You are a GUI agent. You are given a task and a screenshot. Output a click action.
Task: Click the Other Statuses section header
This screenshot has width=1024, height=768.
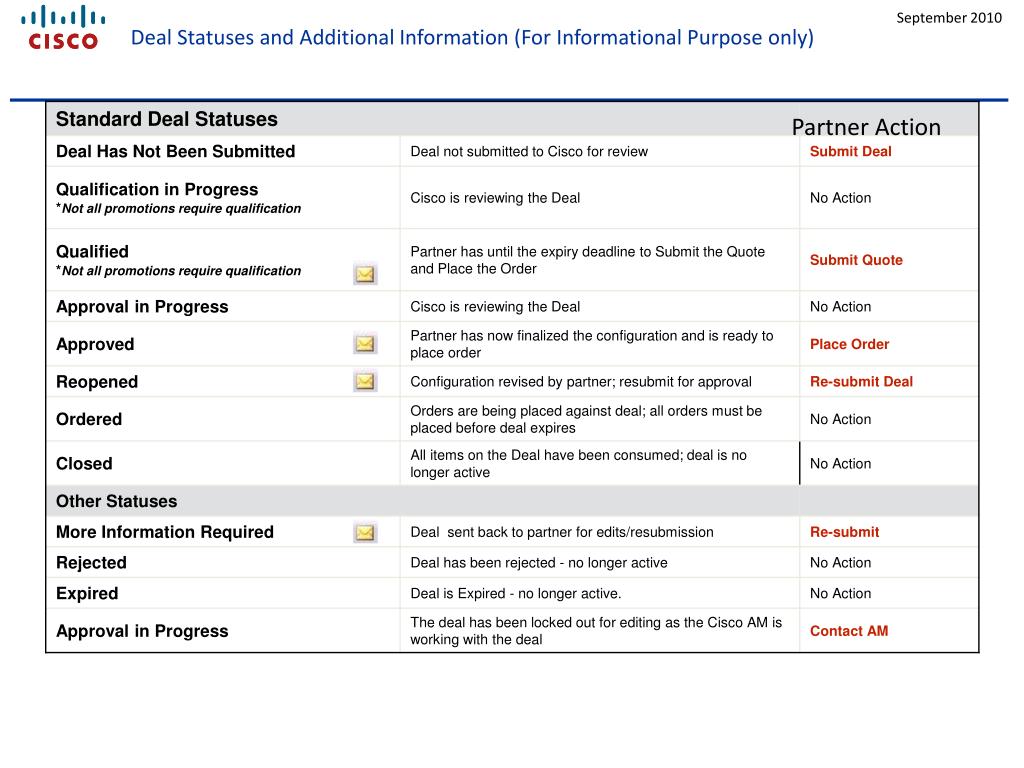[116, 501]
